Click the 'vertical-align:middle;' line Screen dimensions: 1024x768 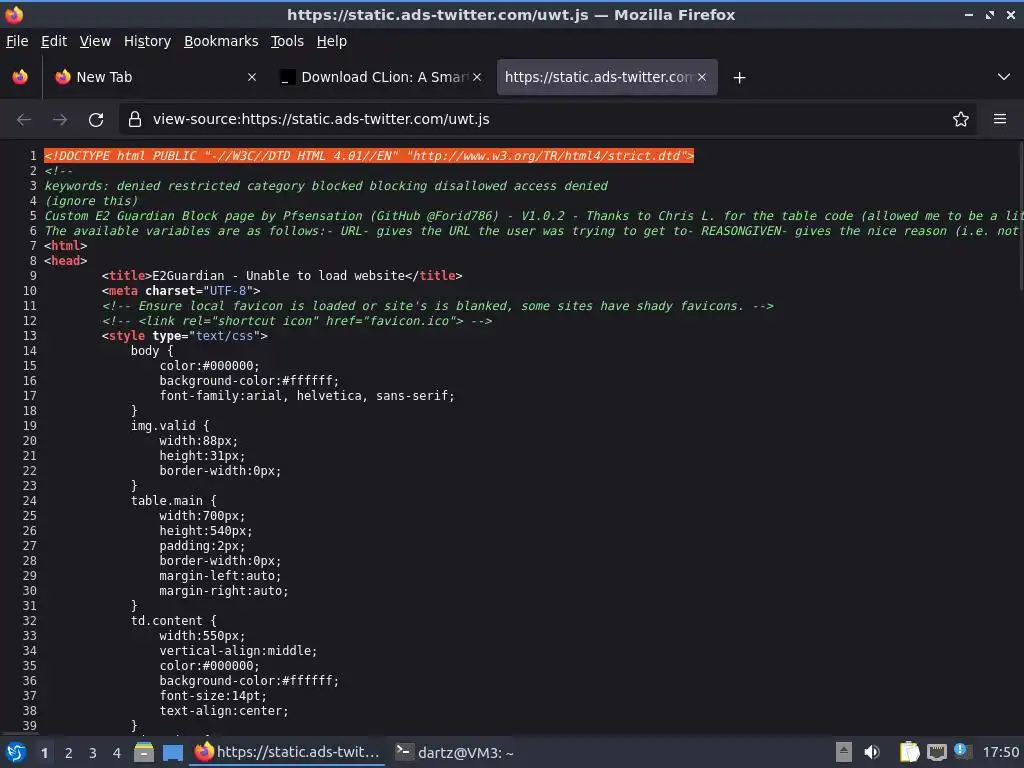click(x=238, y=651)
